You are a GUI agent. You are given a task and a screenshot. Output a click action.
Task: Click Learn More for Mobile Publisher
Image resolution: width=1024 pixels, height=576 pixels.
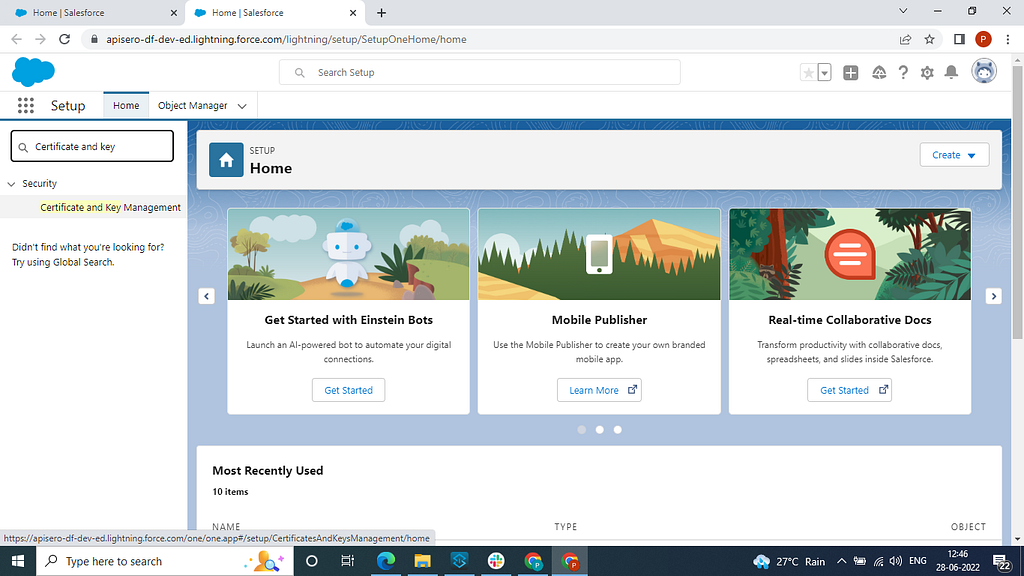click(599, 390)
